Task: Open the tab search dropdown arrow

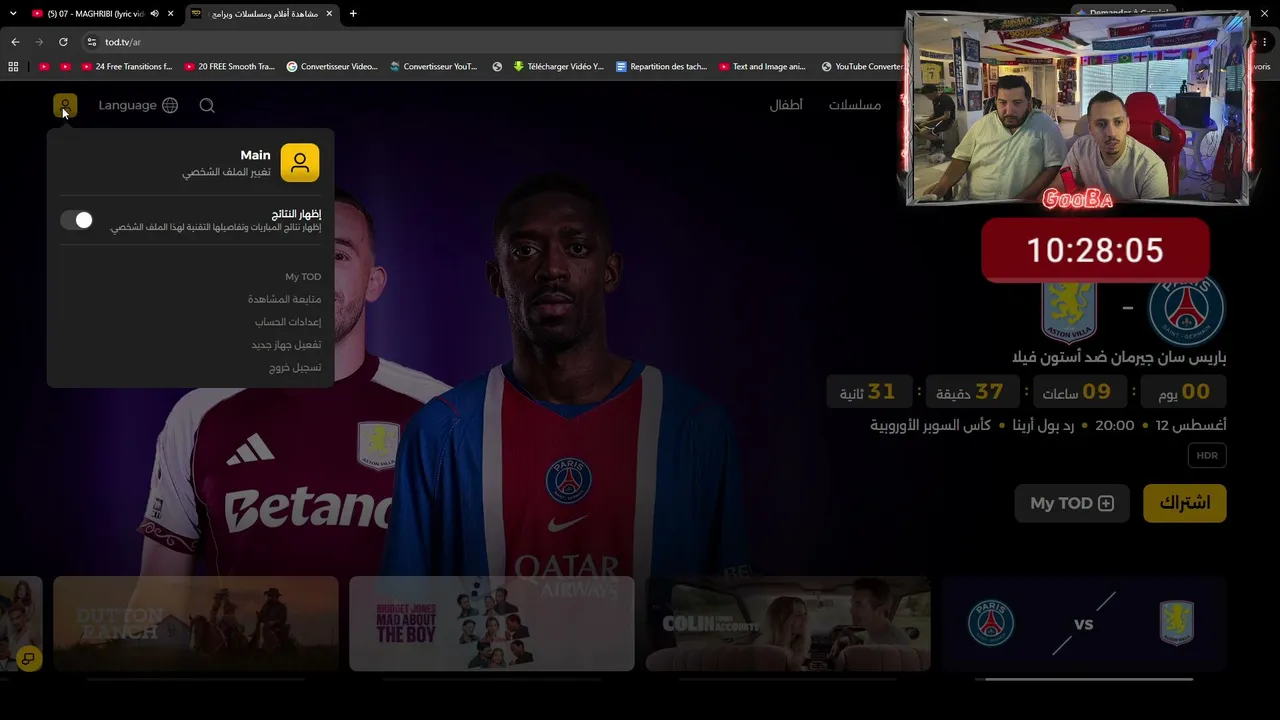Action: coord(13,13)
